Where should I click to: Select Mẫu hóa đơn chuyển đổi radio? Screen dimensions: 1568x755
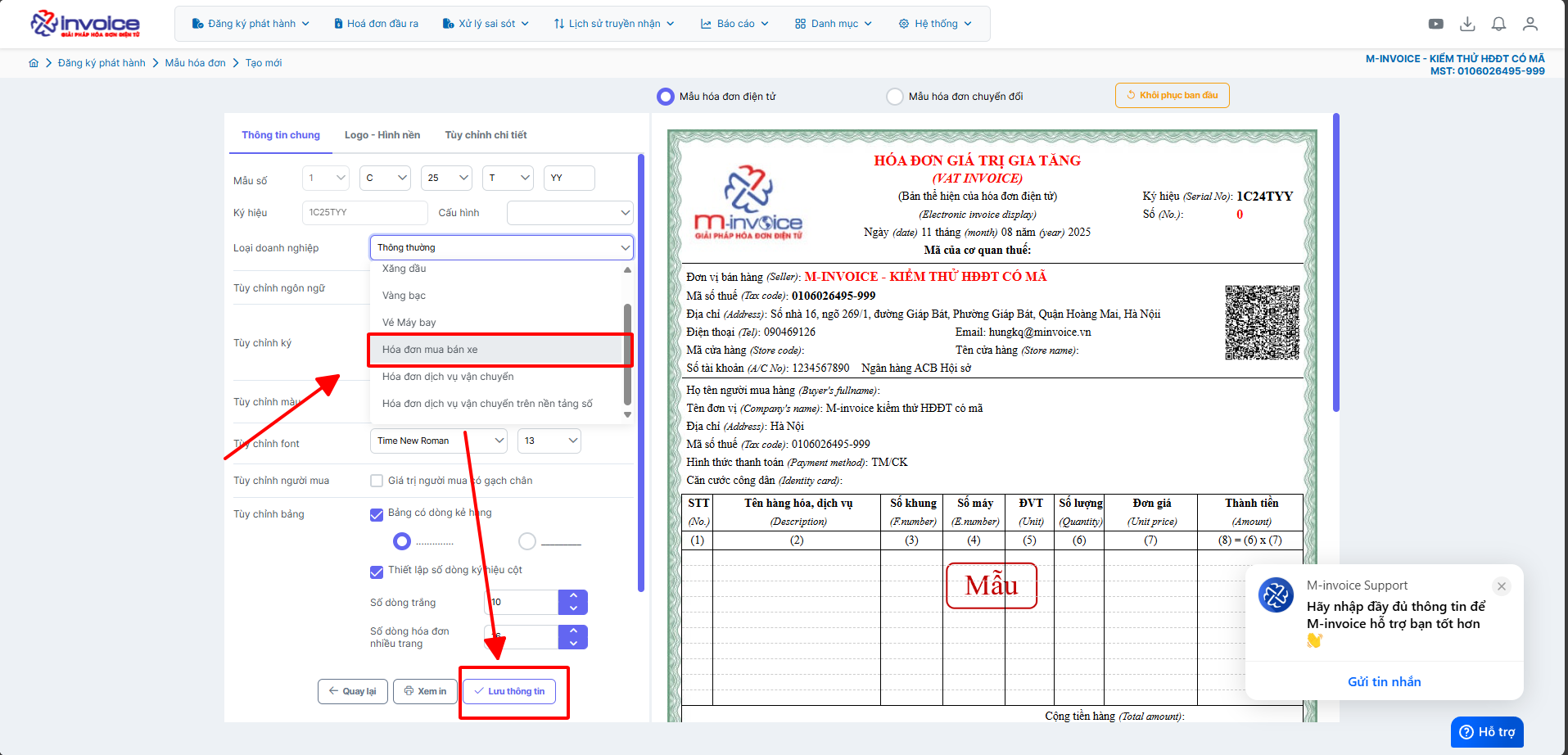click(x=895, y=97)
